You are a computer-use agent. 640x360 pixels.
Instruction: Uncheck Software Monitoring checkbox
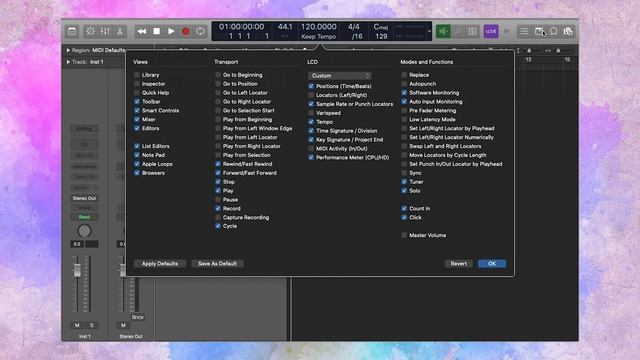(404, 93)
